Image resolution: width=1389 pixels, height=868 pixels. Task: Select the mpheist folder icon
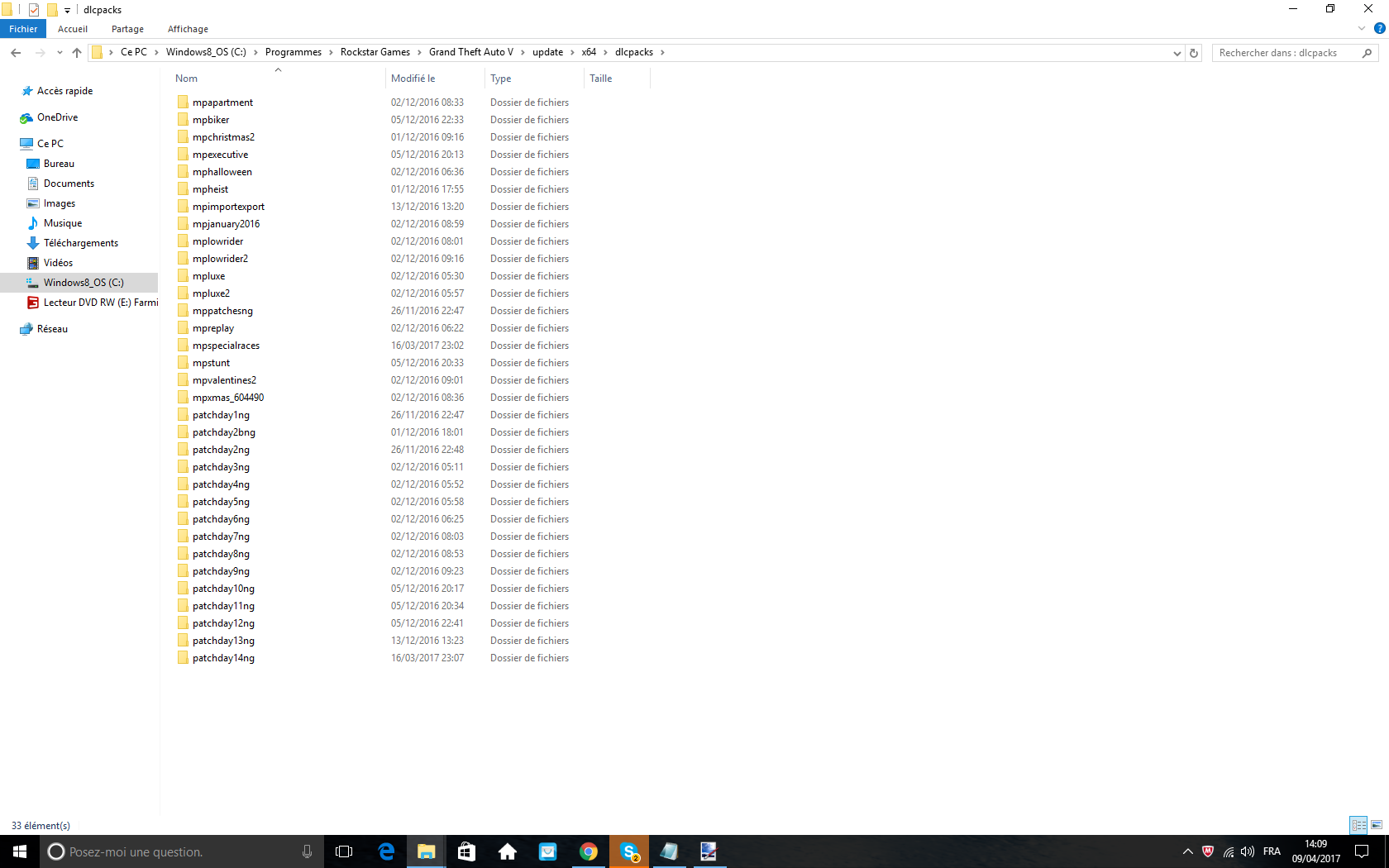click(x=183, y=189)
